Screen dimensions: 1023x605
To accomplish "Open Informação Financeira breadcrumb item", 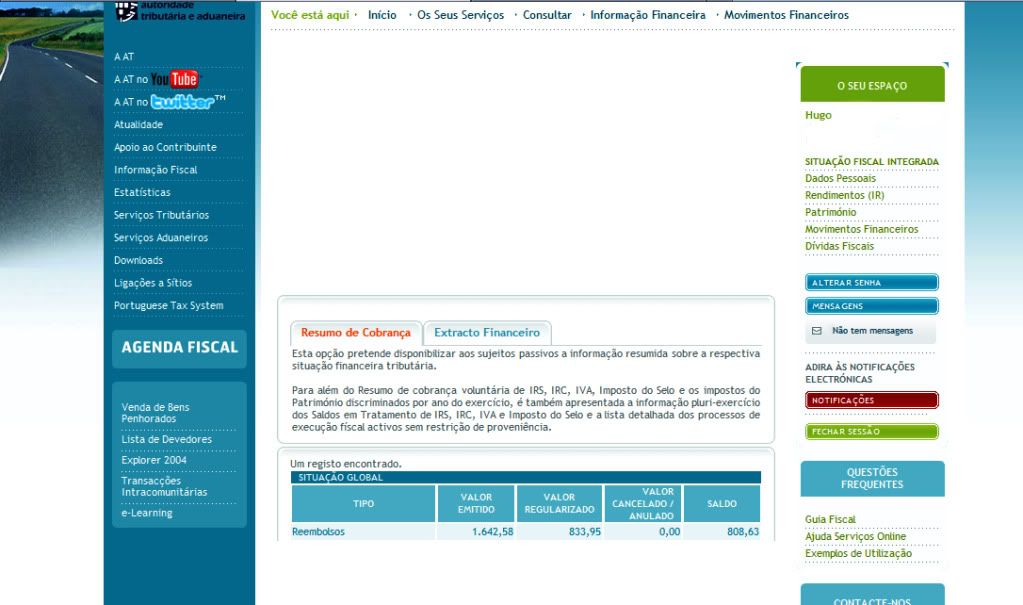I will (x=647, y=15).
